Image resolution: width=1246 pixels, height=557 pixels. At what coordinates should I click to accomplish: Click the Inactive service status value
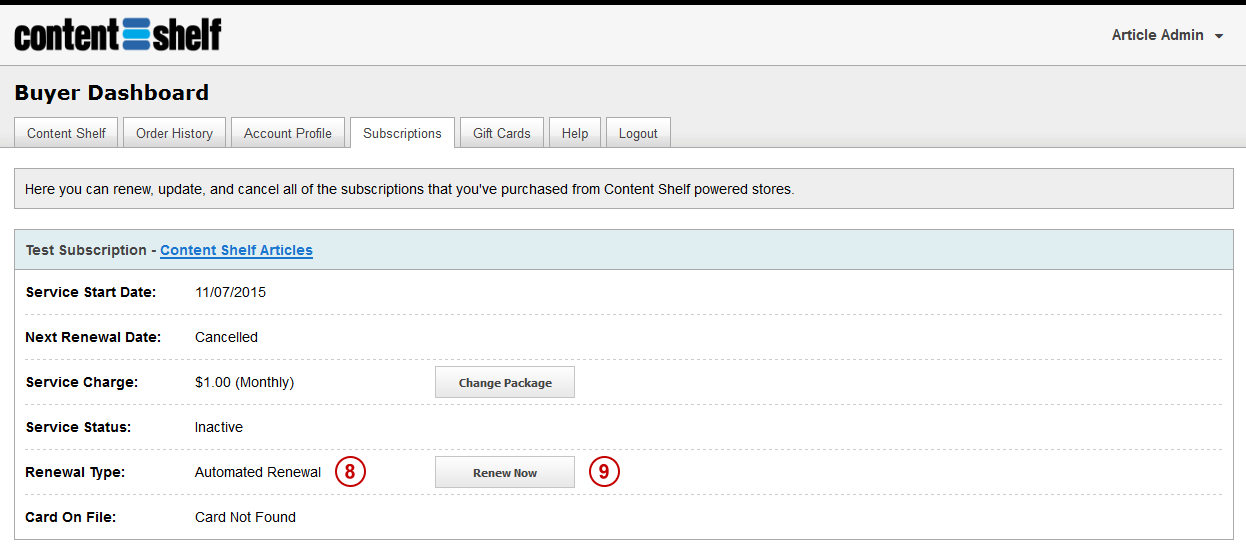[x=219, y=427]
